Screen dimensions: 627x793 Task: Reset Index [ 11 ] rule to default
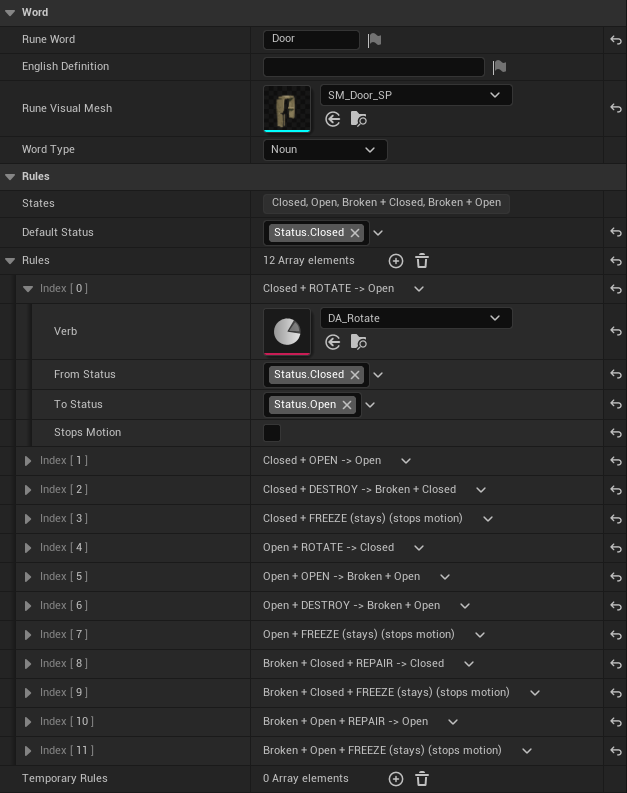point(615,751)
